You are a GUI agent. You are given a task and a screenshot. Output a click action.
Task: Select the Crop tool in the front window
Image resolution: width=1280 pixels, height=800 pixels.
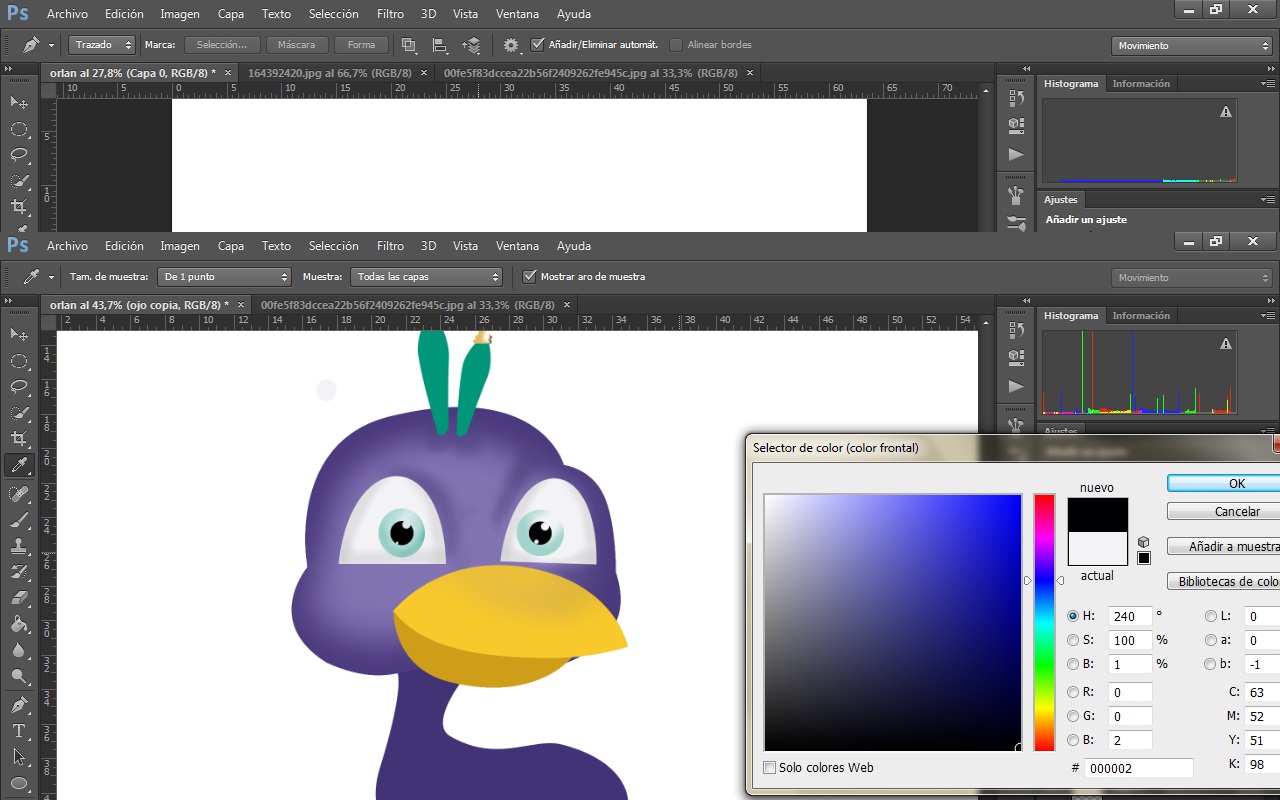pos(19,439)
